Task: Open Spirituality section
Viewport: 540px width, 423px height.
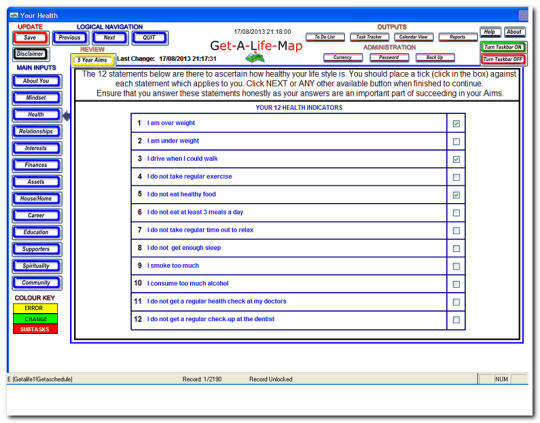Action: pyautogui.click(x=37, y=266)
